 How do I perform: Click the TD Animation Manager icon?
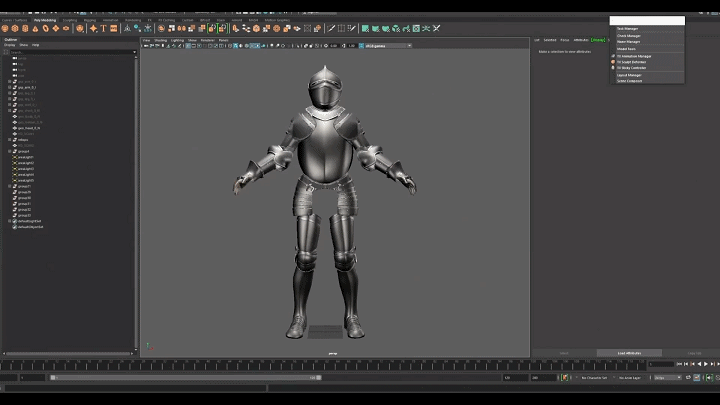613,56
